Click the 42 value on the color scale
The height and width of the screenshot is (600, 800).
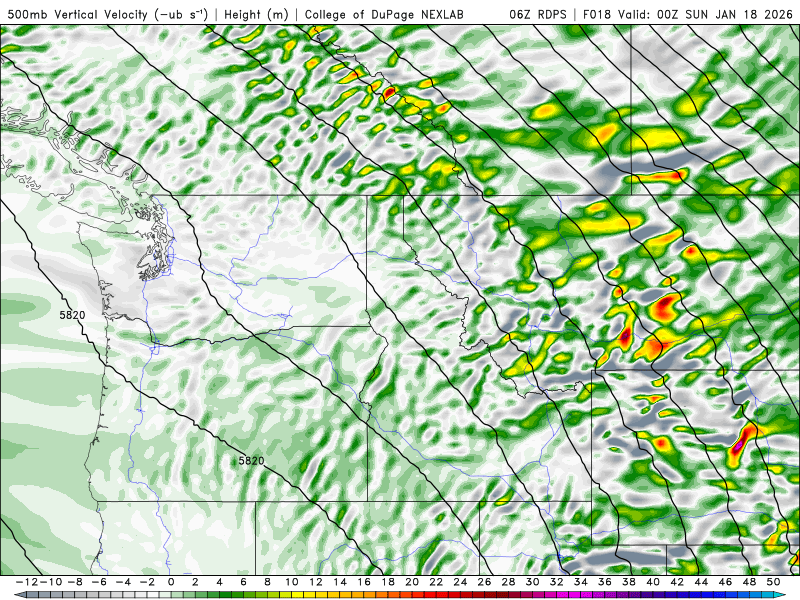point(677,582)
